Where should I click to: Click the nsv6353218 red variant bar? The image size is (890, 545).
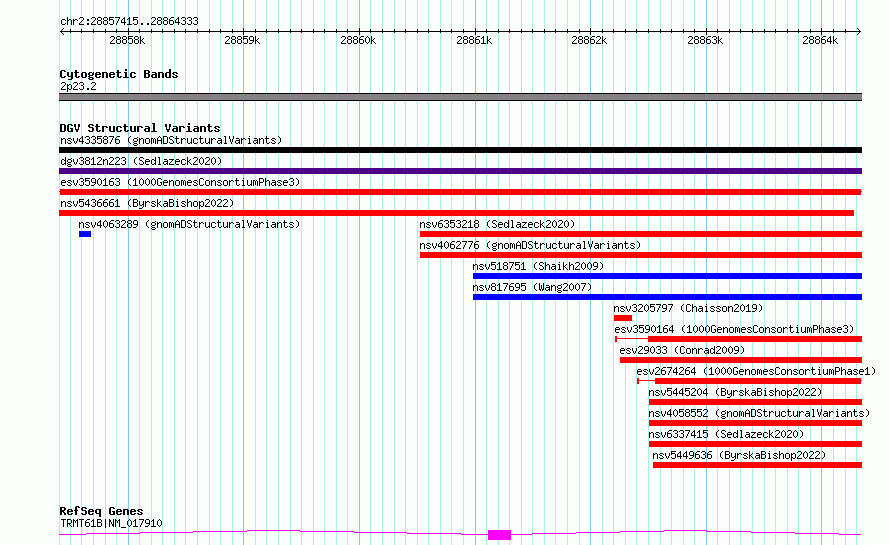[641, 234]
